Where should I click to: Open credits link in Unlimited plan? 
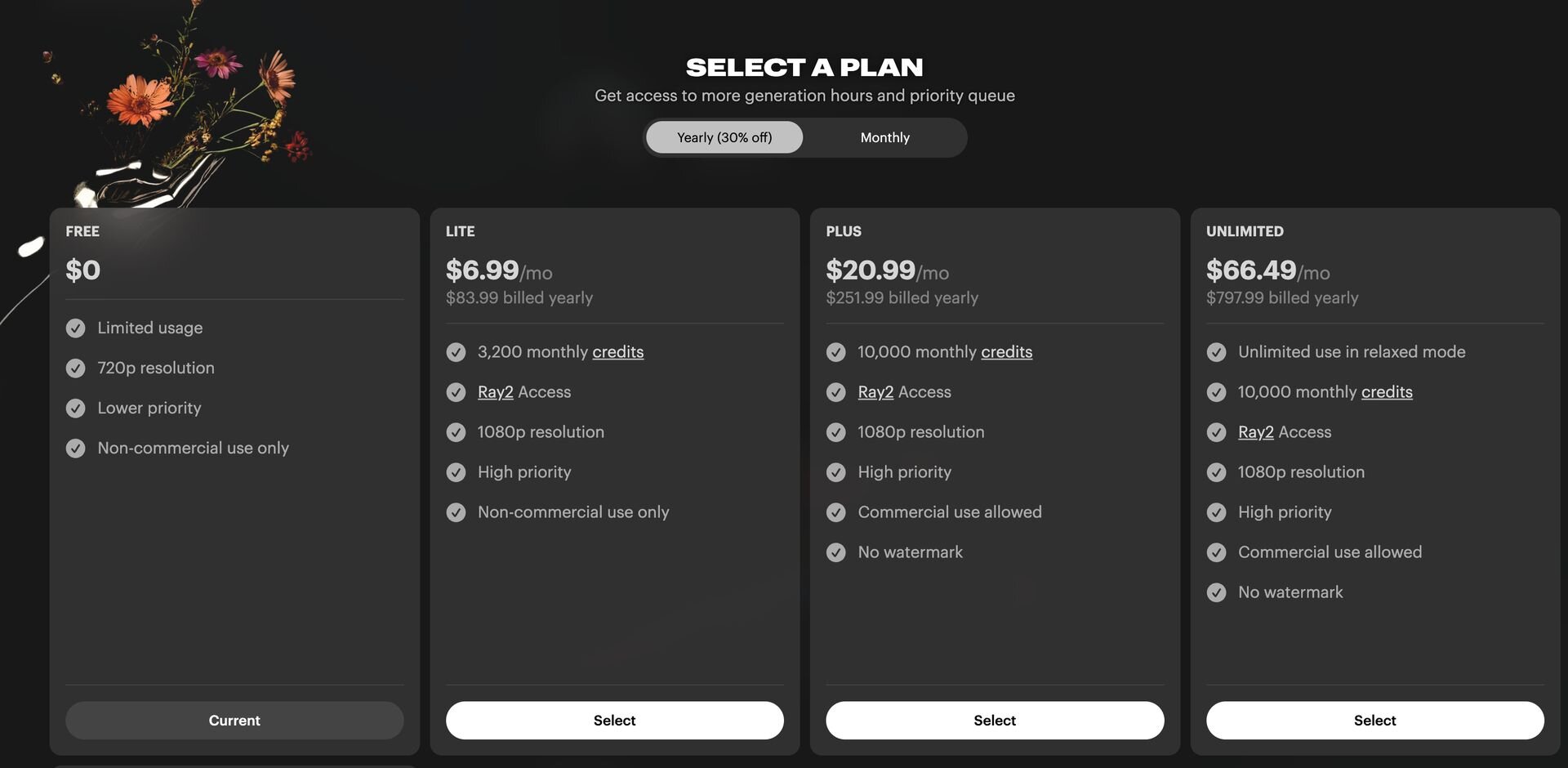tap(1387, 392)
